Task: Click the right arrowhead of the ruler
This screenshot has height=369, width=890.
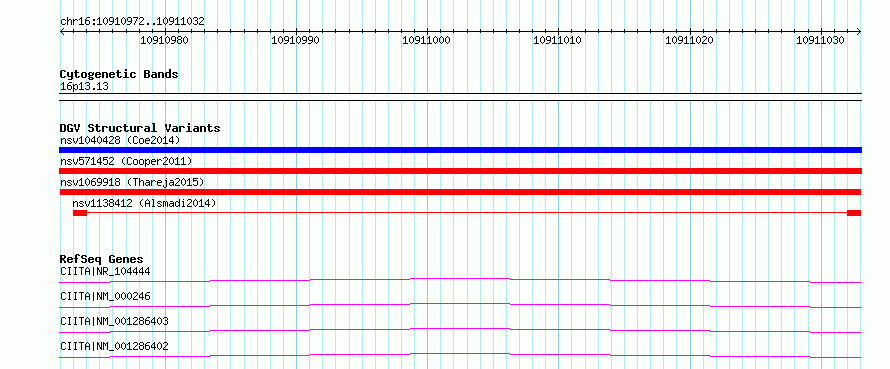Action: click(858, 32)
